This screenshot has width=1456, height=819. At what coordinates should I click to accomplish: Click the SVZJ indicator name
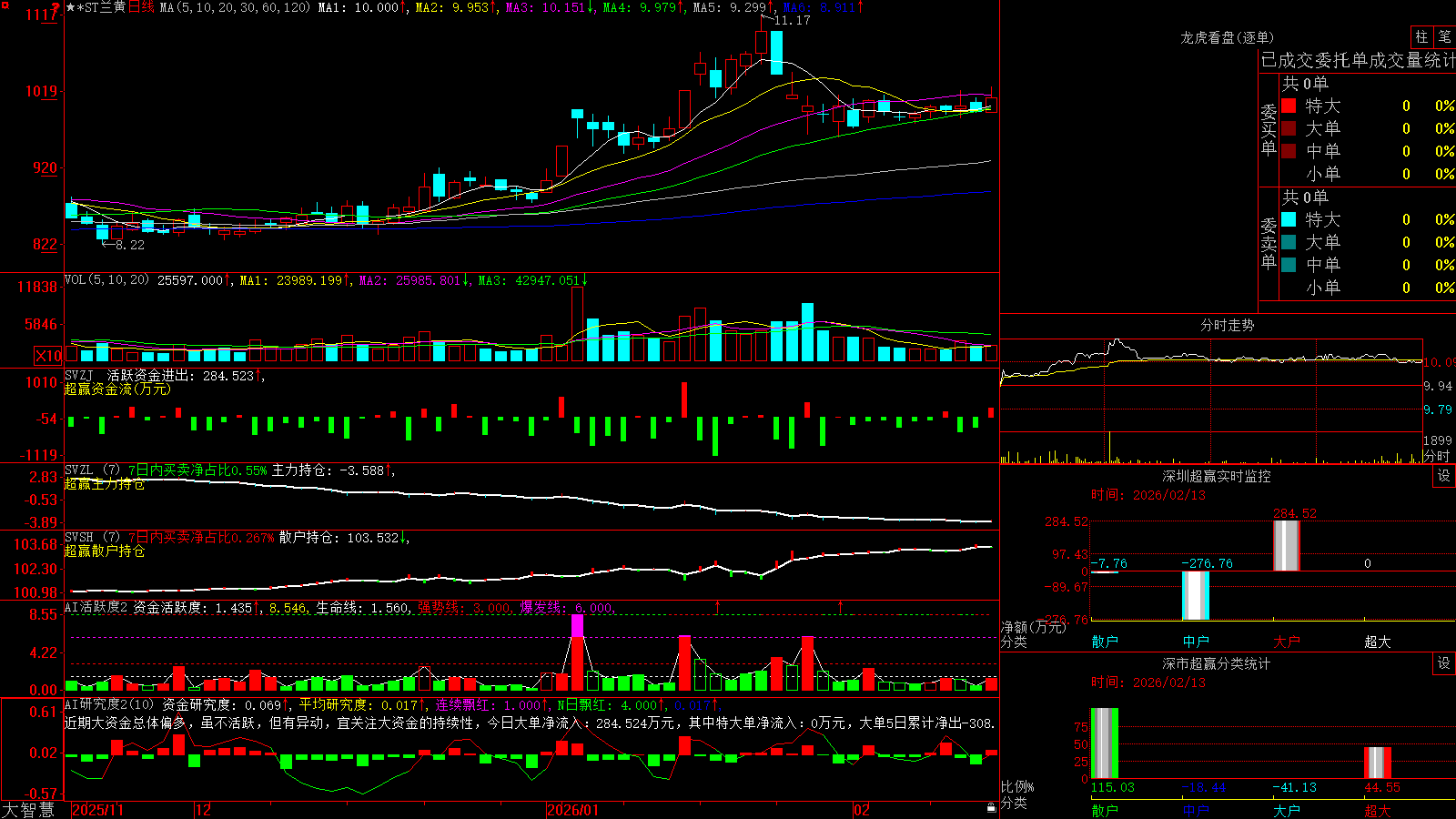tap(79, 375)
